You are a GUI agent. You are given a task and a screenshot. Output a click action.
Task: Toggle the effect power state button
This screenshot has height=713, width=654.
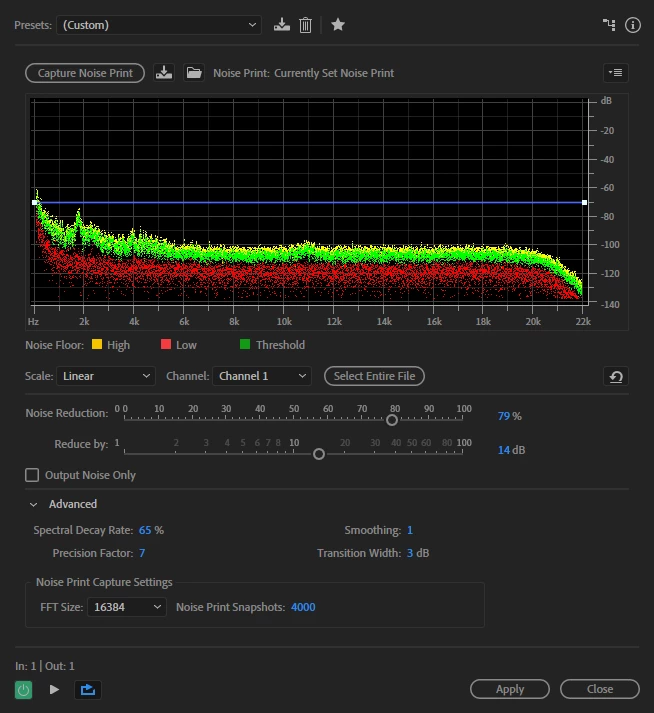click(24, 690)
